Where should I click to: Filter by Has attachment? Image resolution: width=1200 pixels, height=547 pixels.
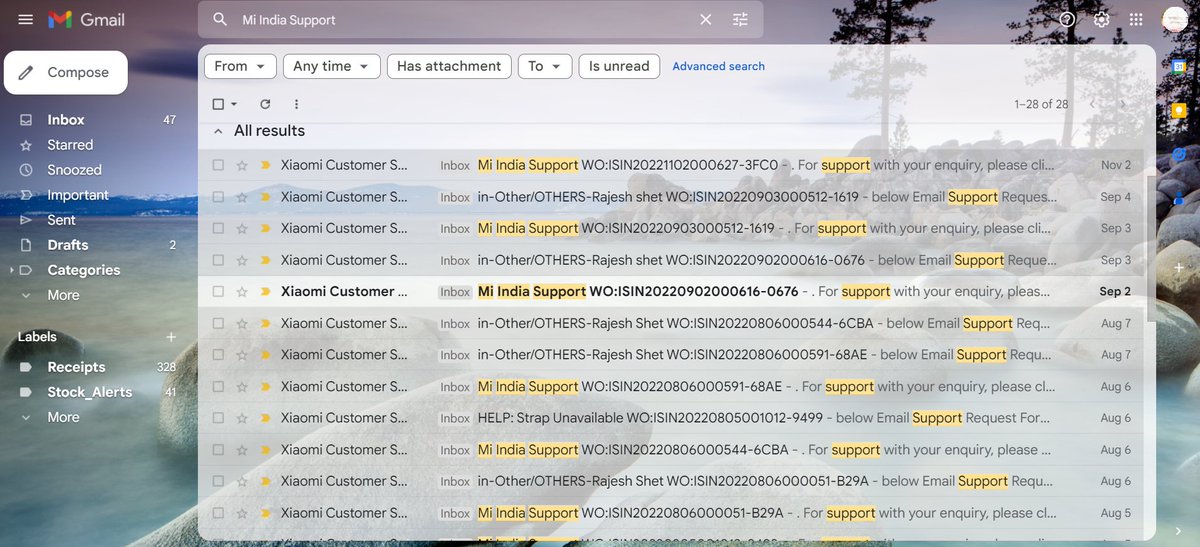449,66
